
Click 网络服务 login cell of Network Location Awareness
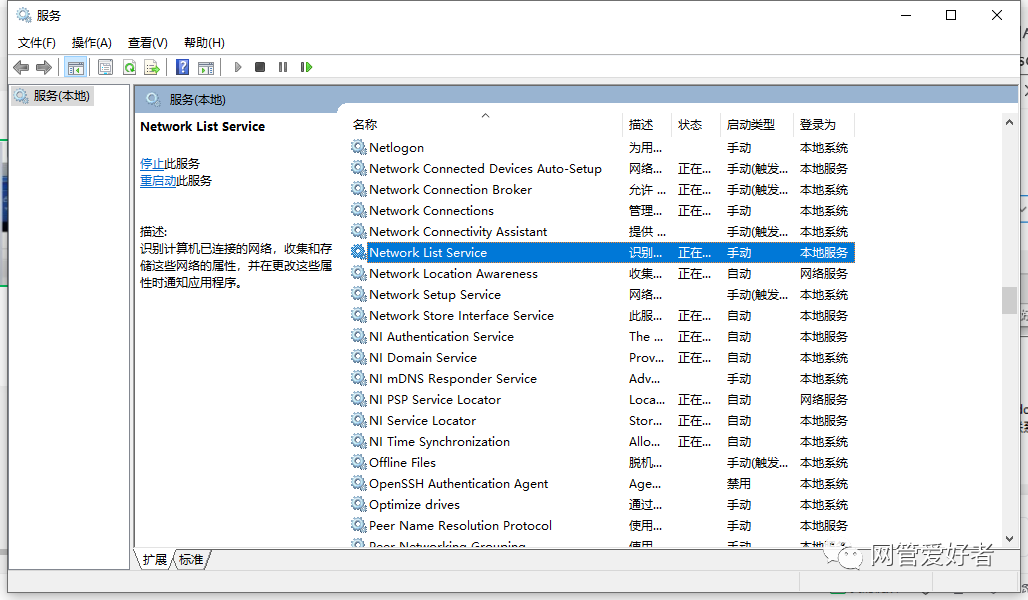823,273
